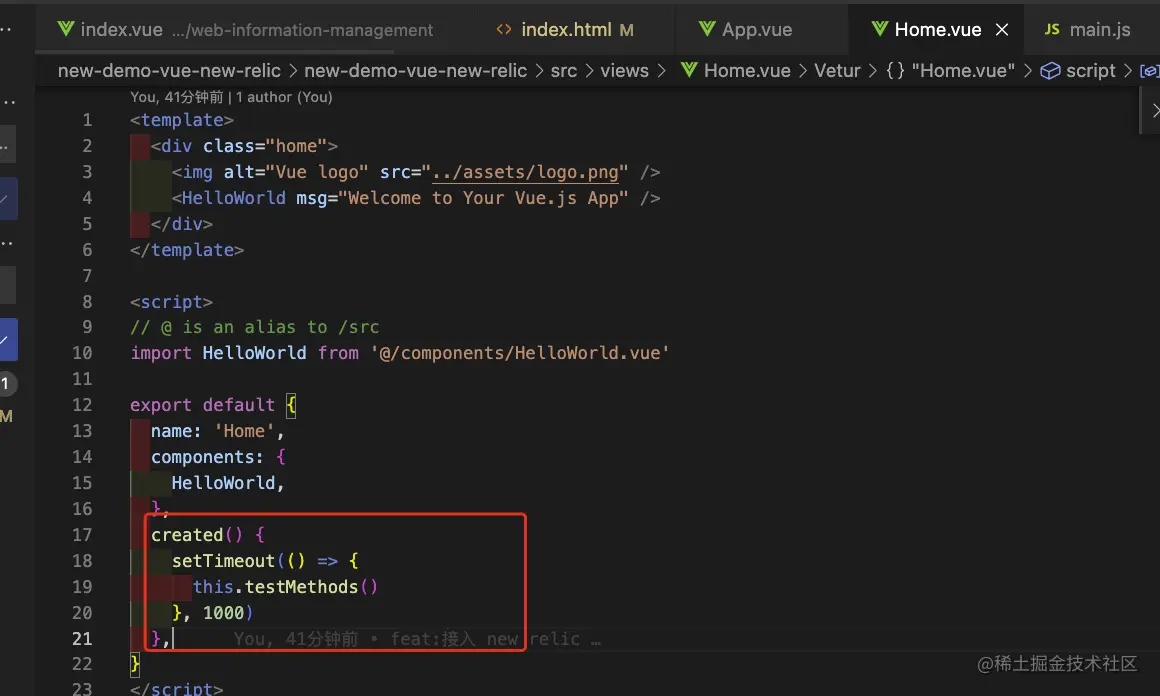Viewport: 1160px width, 696px height.
Task: Close the Home.vue tab
Action: 1002,30
